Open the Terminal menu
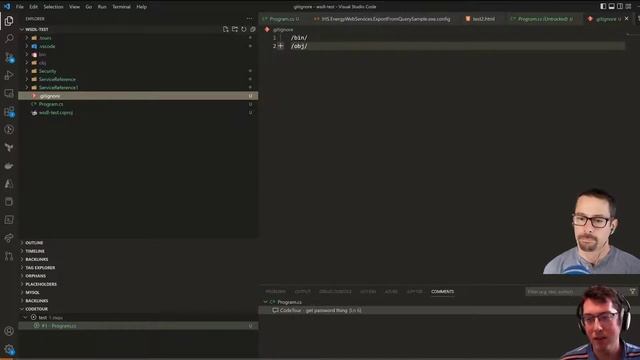The image size is (640, 360). tap(121, 7)
